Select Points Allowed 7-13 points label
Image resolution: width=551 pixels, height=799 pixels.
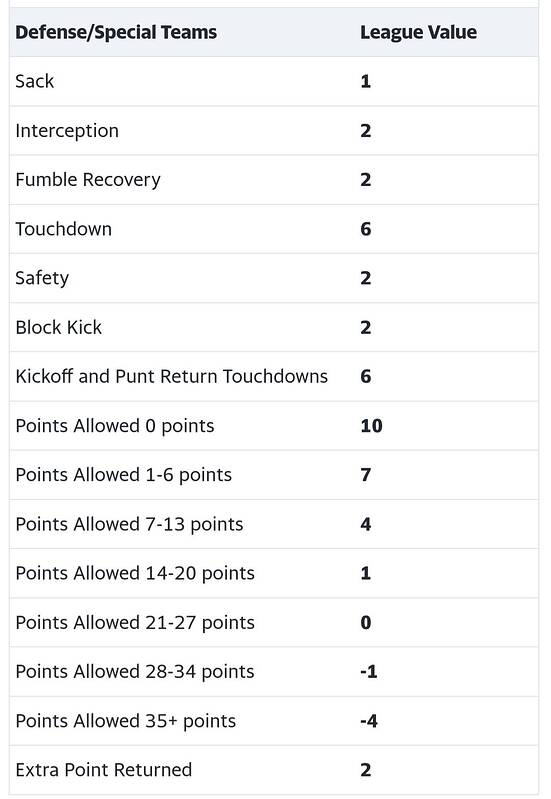coord(129,524)
